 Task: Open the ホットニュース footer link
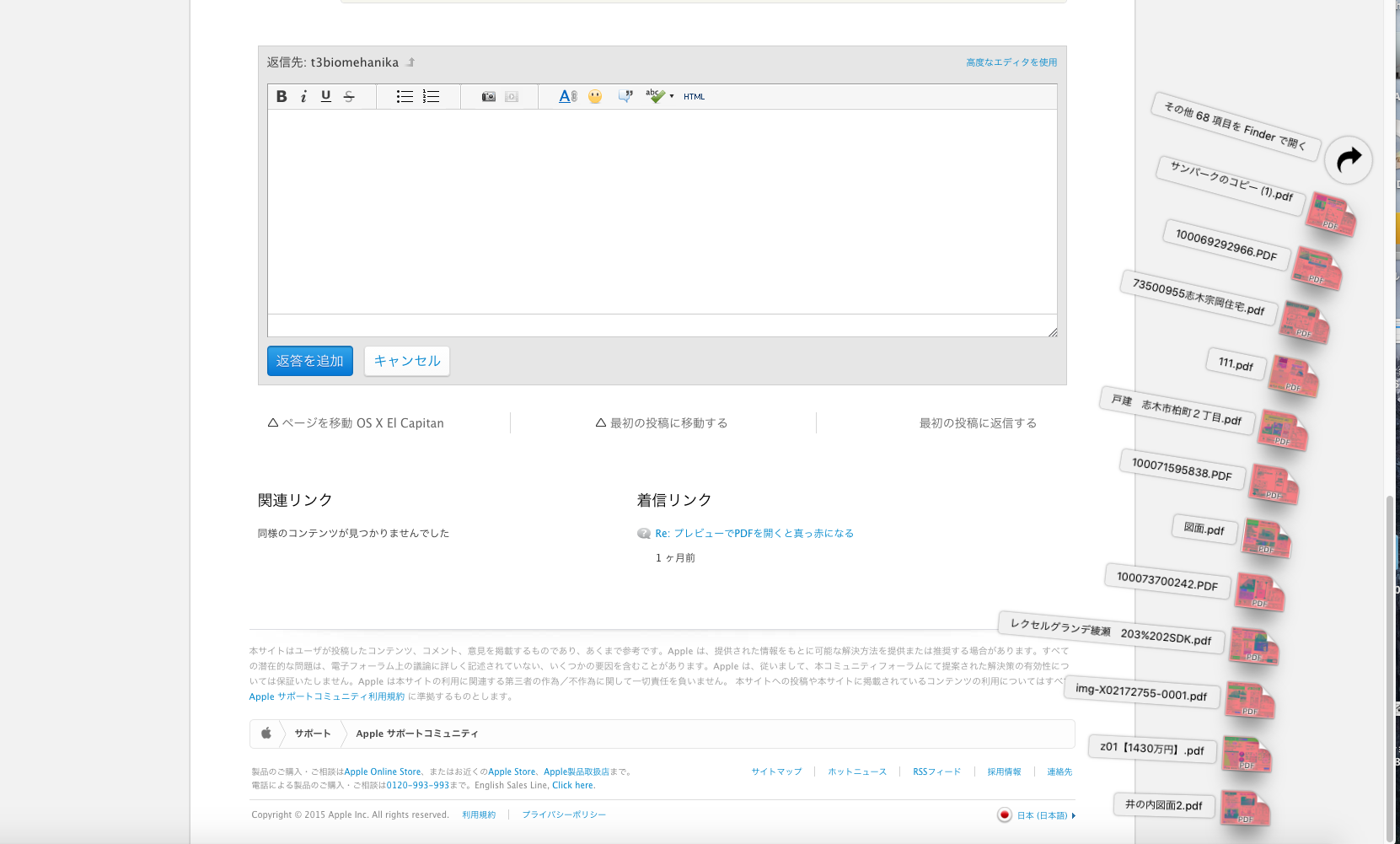(857, 771)
